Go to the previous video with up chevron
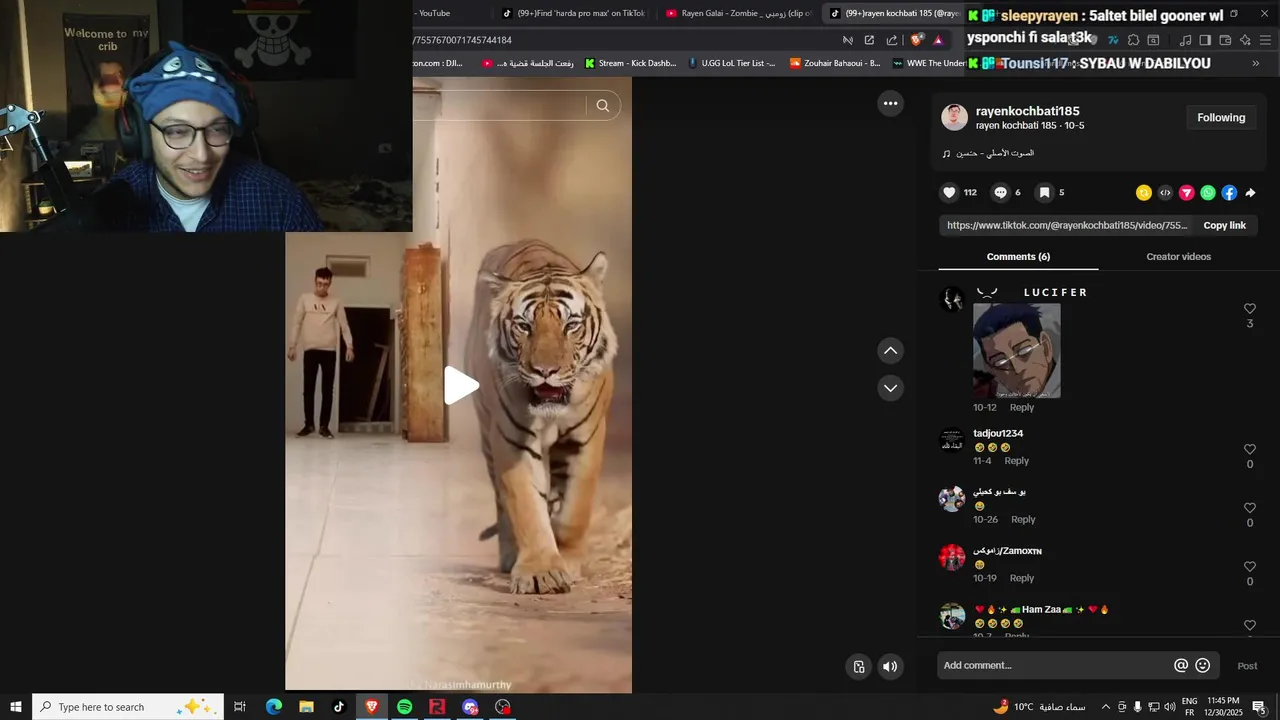The width and height of the screenshot is (1280, 720). tap(890, 351)
